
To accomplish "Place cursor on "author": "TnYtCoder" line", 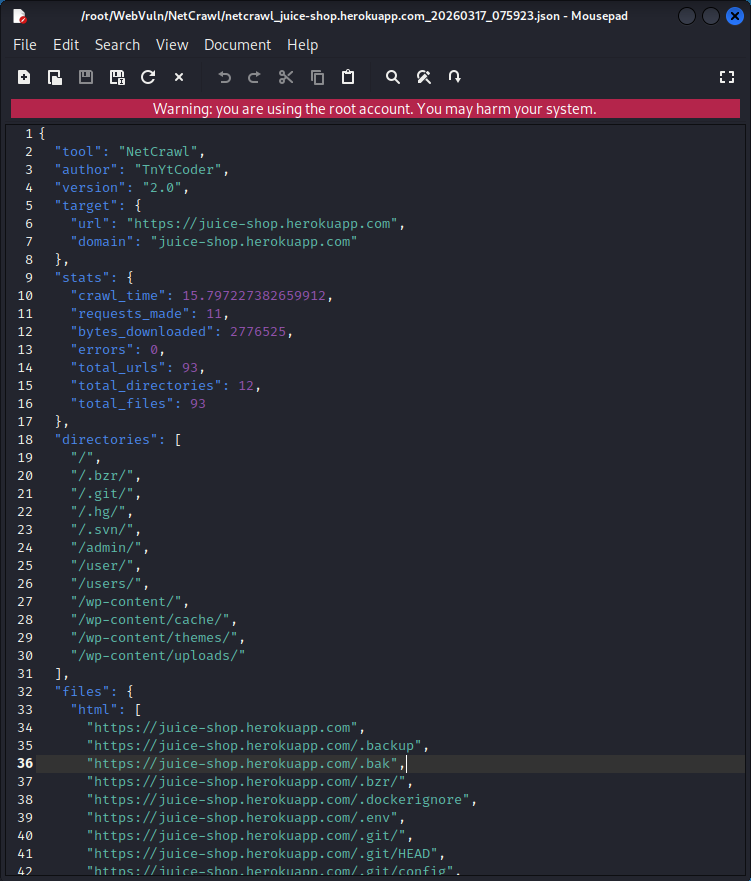I will [142, 170].
